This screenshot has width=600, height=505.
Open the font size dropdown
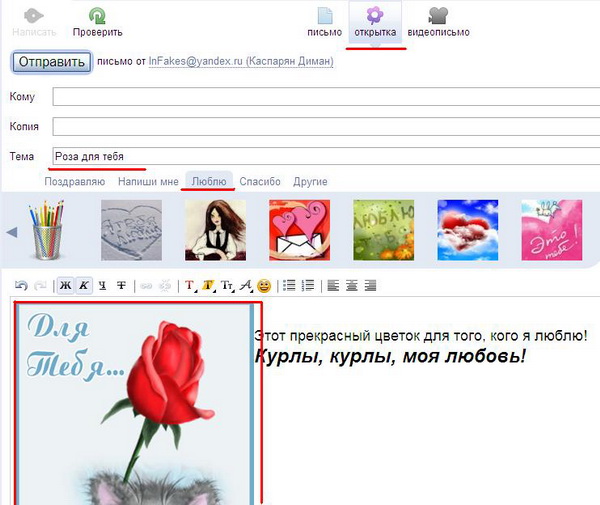pos(227,286)
